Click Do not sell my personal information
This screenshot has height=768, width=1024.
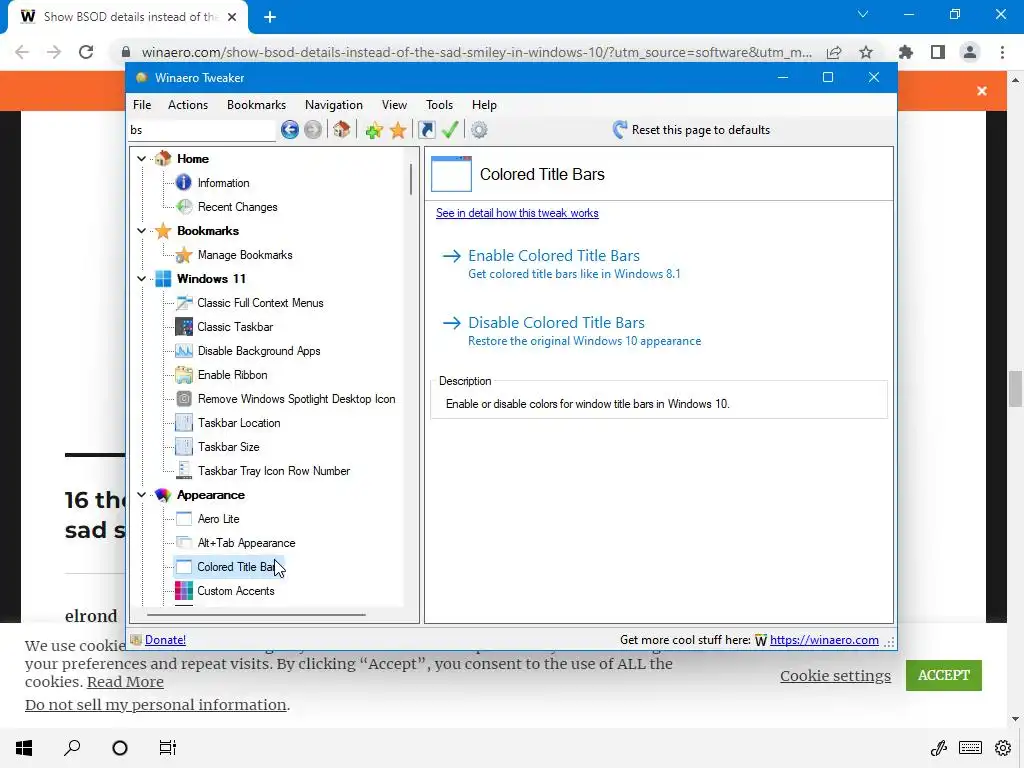pos(155,705)
